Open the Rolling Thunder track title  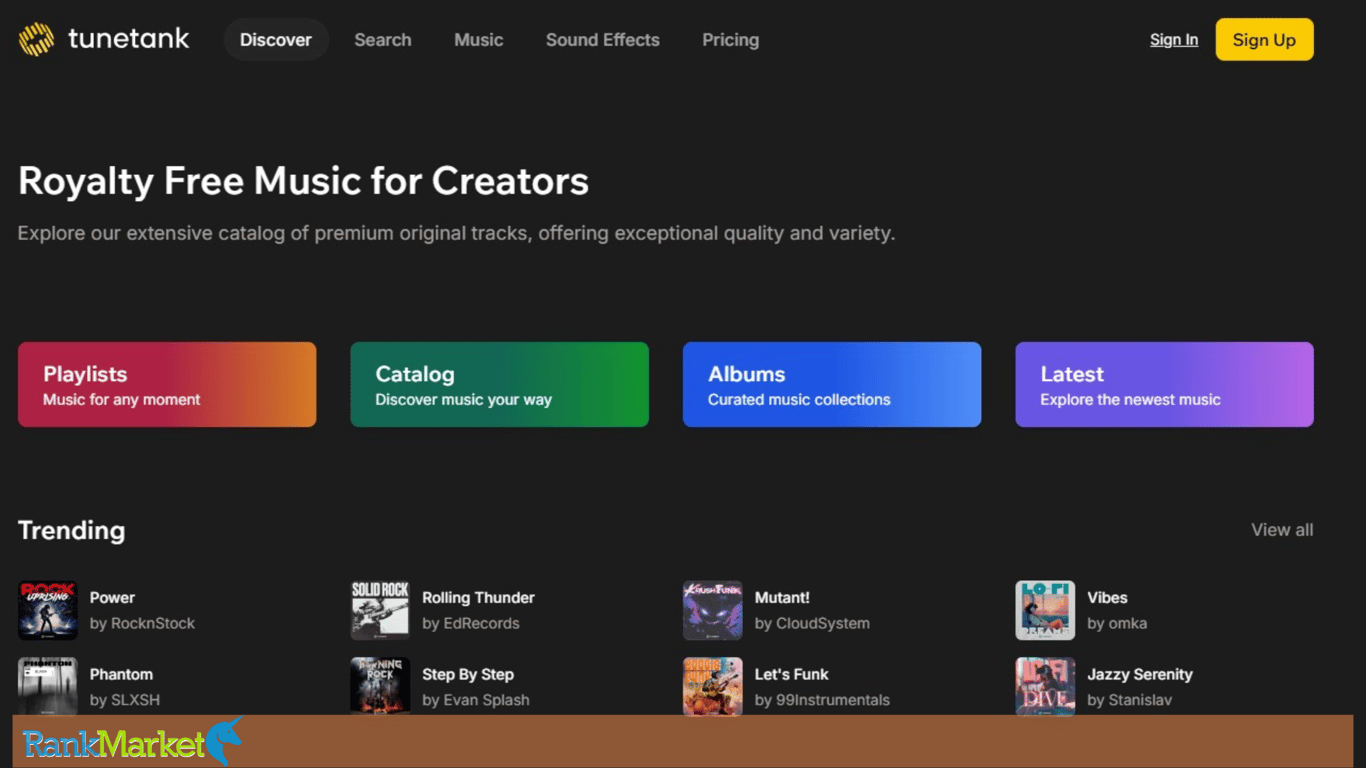[478, 597]
